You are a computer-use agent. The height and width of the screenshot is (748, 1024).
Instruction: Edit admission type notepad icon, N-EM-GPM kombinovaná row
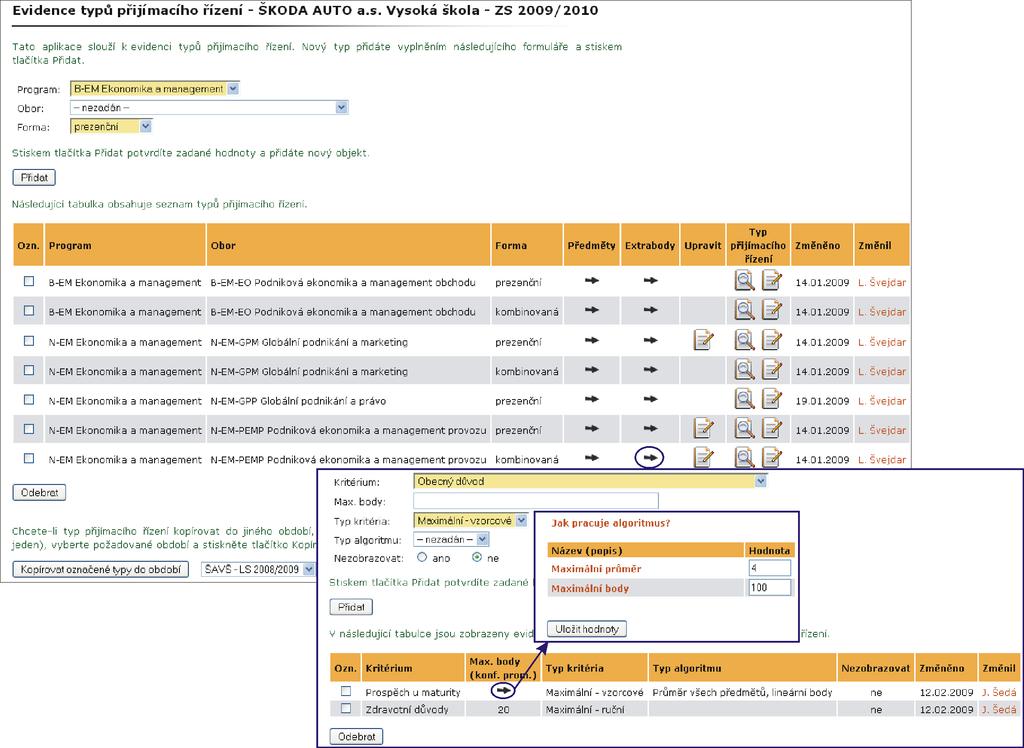tap(772, 370)
